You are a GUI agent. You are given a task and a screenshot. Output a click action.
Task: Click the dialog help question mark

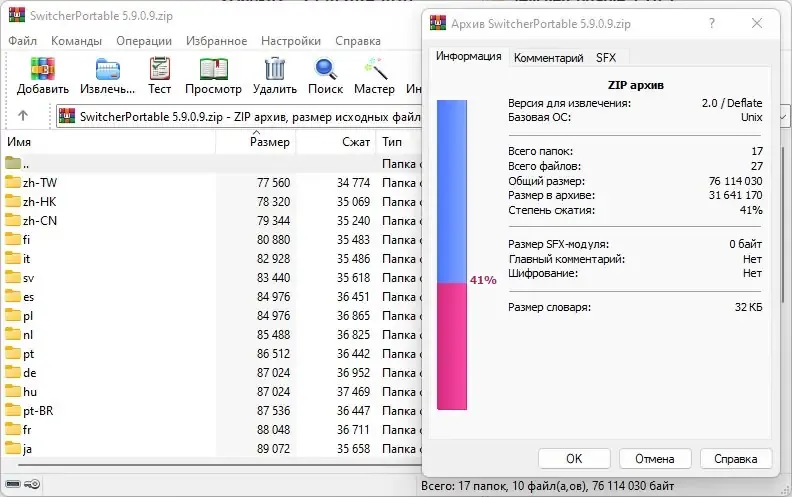[x=712, y=23]
